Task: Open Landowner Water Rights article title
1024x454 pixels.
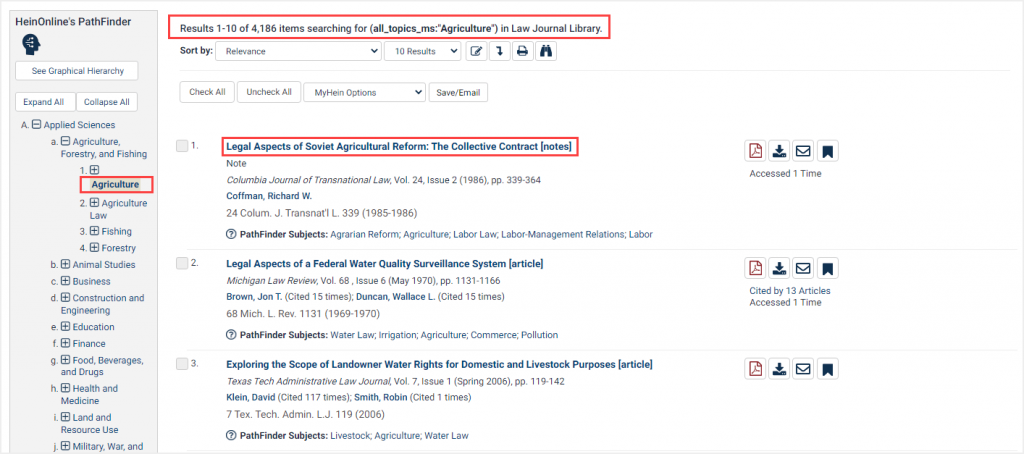Action: (440, 365)
